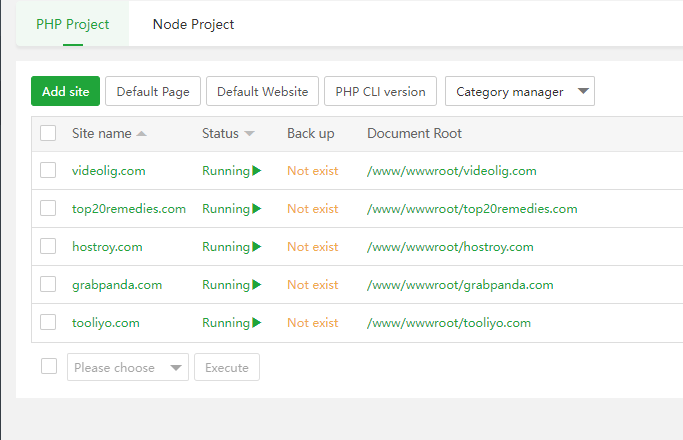The image size is (683, 440).
Task: Open site top20remedies.com settings
Action: point(129,209)
